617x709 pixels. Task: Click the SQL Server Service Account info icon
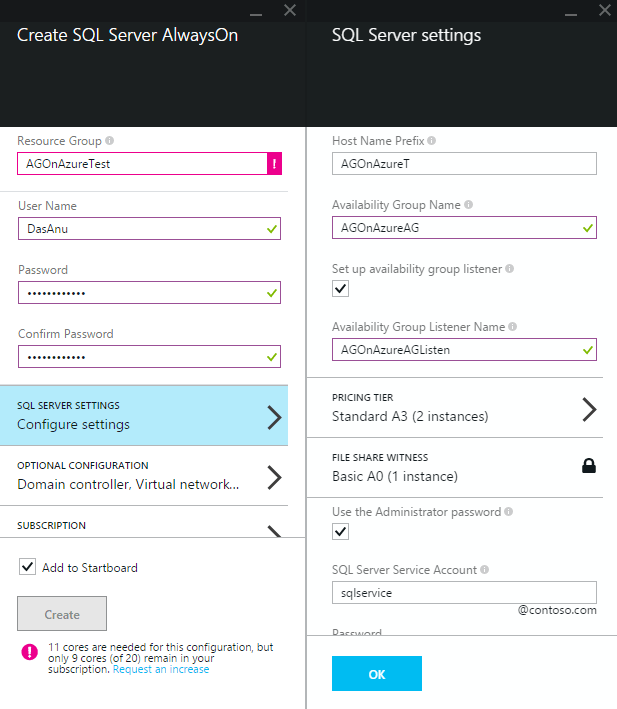(485, 570)
